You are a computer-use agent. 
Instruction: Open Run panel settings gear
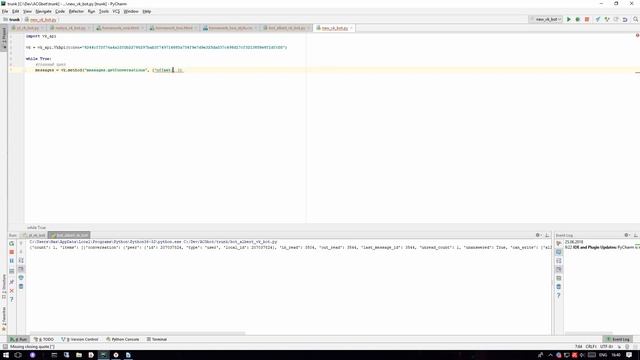[x=538, y=235]
